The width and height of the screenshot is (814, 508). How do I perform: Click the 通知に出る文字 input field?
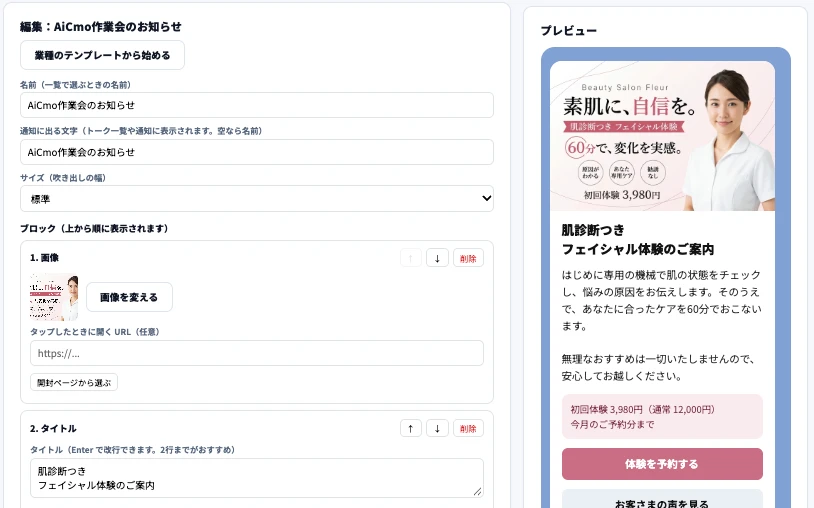click(256, 152)
